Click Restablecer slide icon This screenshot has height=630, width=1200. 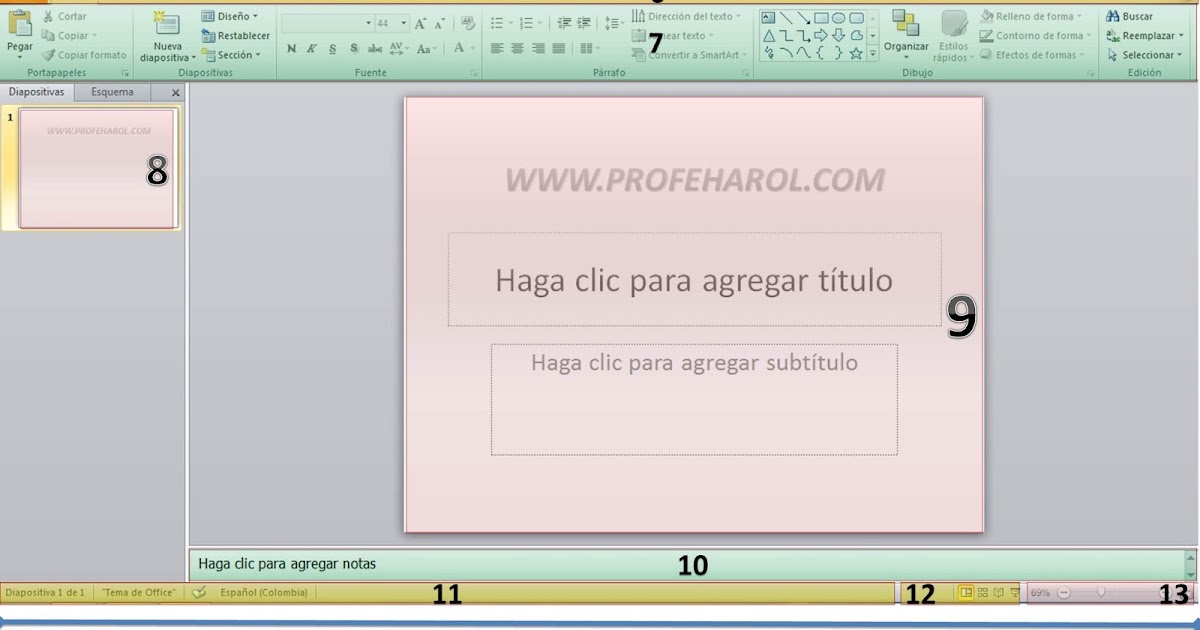click(208, 36)
